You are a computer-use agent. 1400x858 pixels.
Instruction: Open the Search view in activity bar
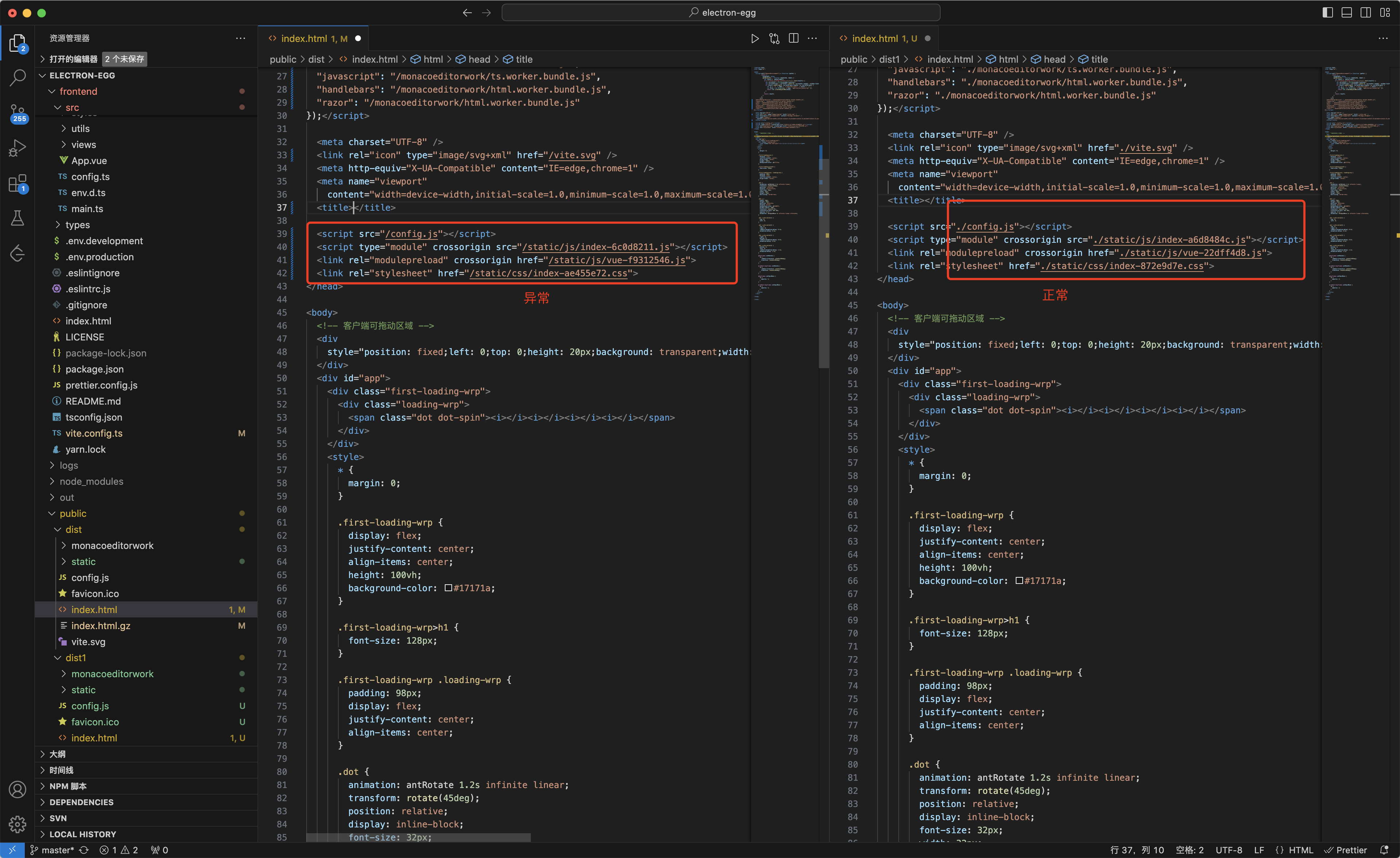click(17, 77)
